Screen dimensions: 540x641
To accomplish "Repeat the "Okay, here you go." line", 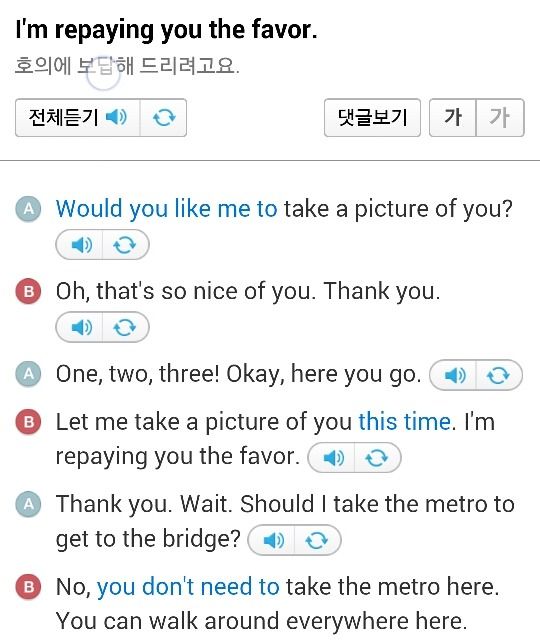I will click(x=499, y=375).
